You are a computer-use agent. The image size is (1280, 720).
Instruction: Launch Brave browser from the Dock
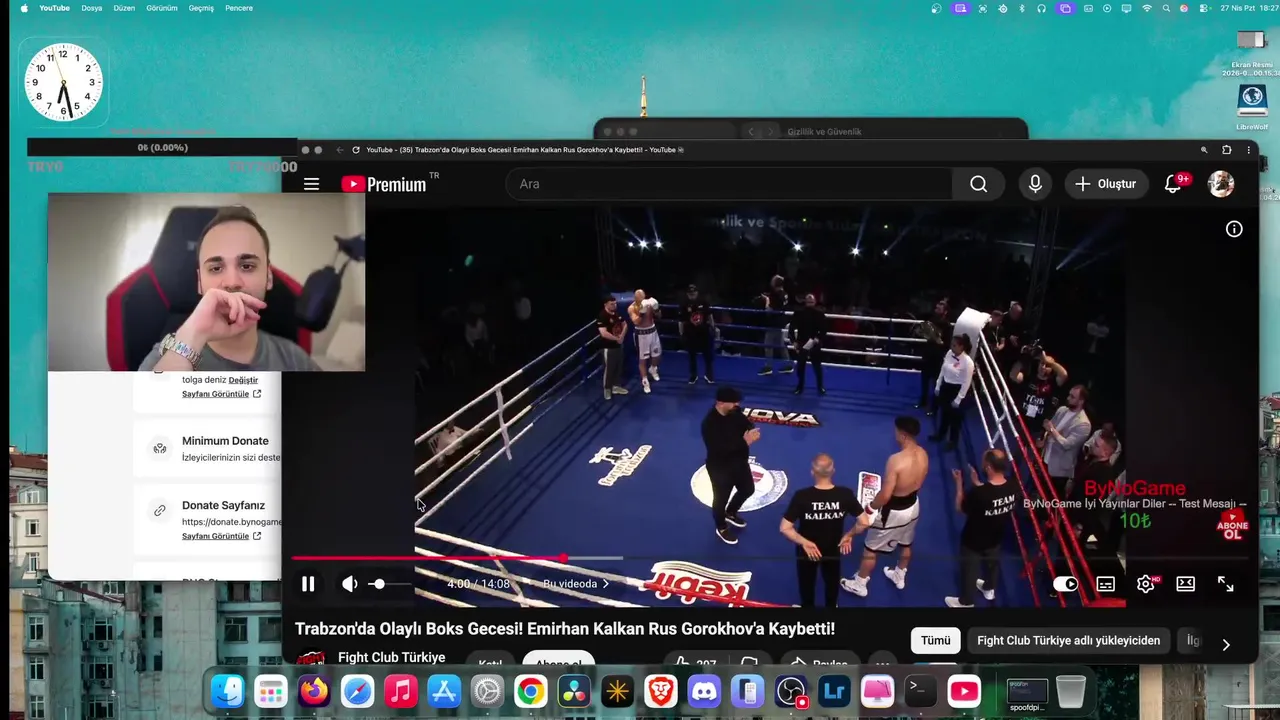tap(661, 691)
